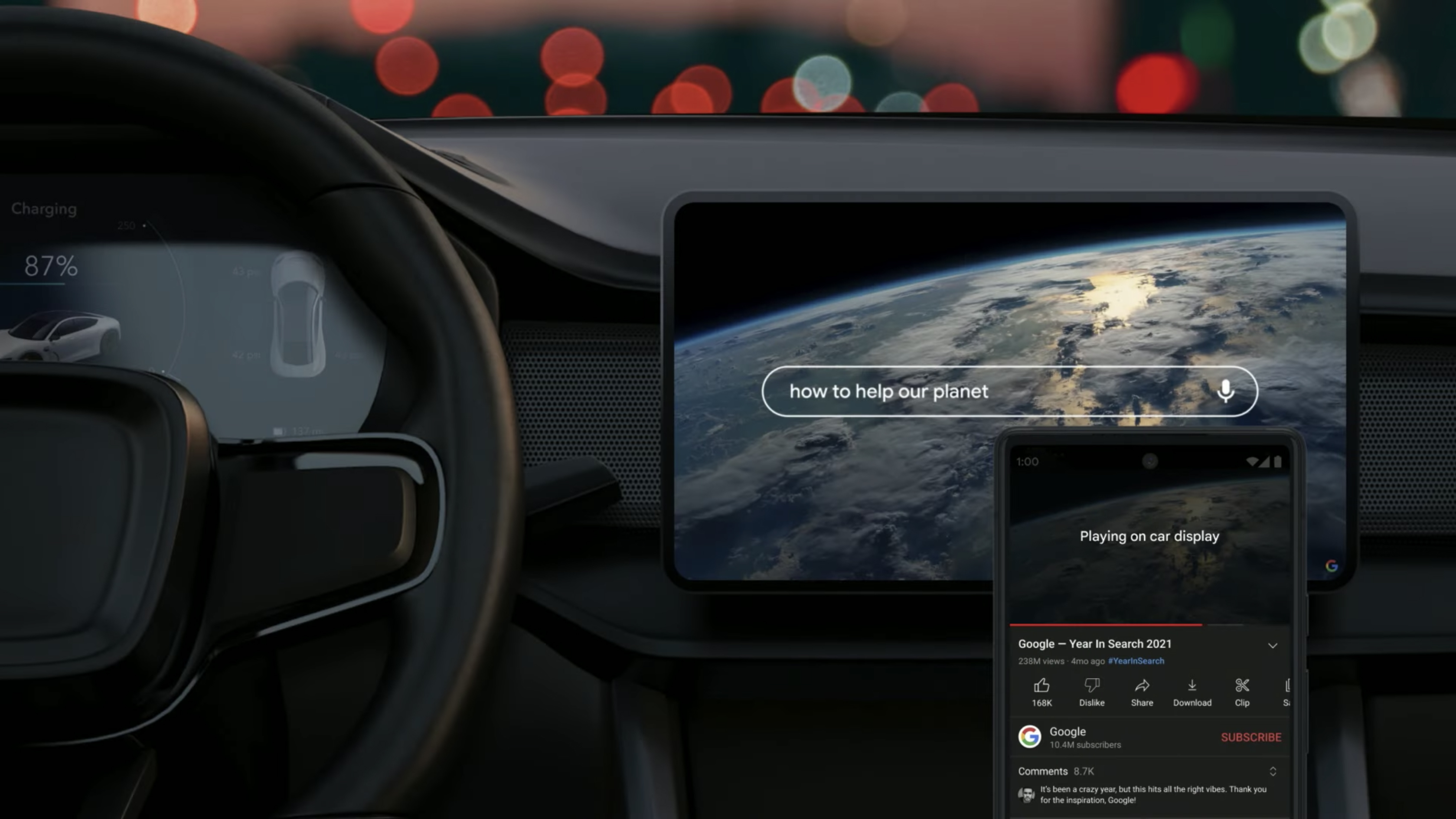Click the car charging percentage display
This screenshot has width=1456, height=819.
pos(49,264)
